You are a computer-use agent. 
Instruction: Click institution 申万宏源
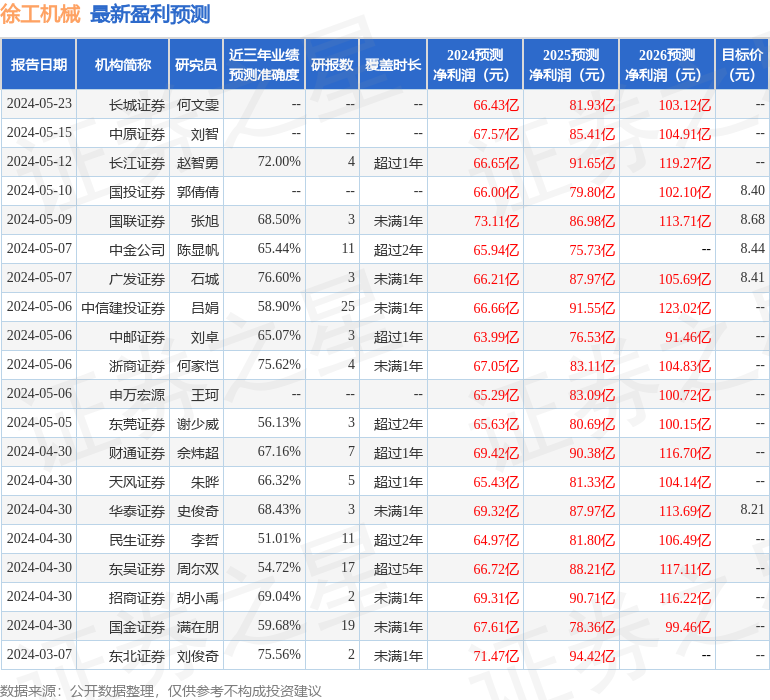click(x=137, y=395)
